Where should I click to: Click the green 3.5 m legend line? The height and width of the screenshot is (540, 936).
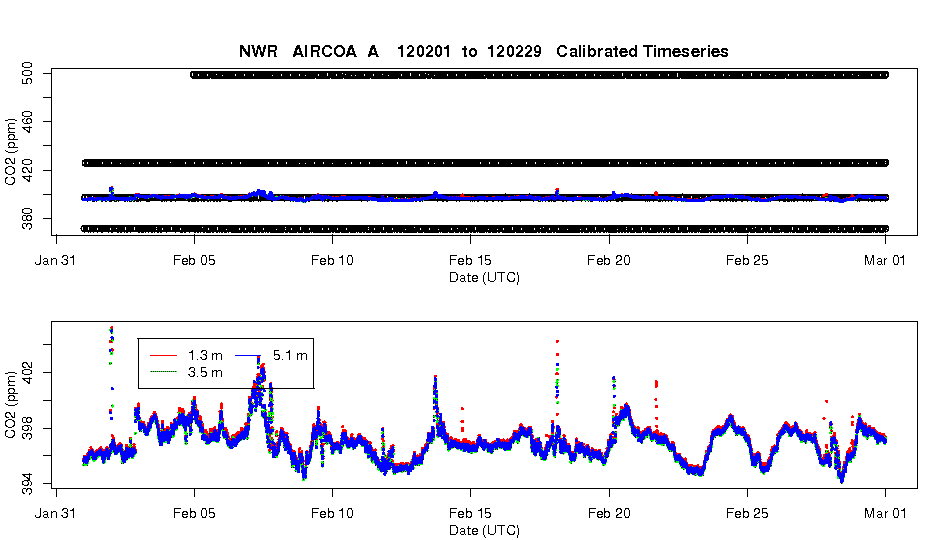click(163, 372)
